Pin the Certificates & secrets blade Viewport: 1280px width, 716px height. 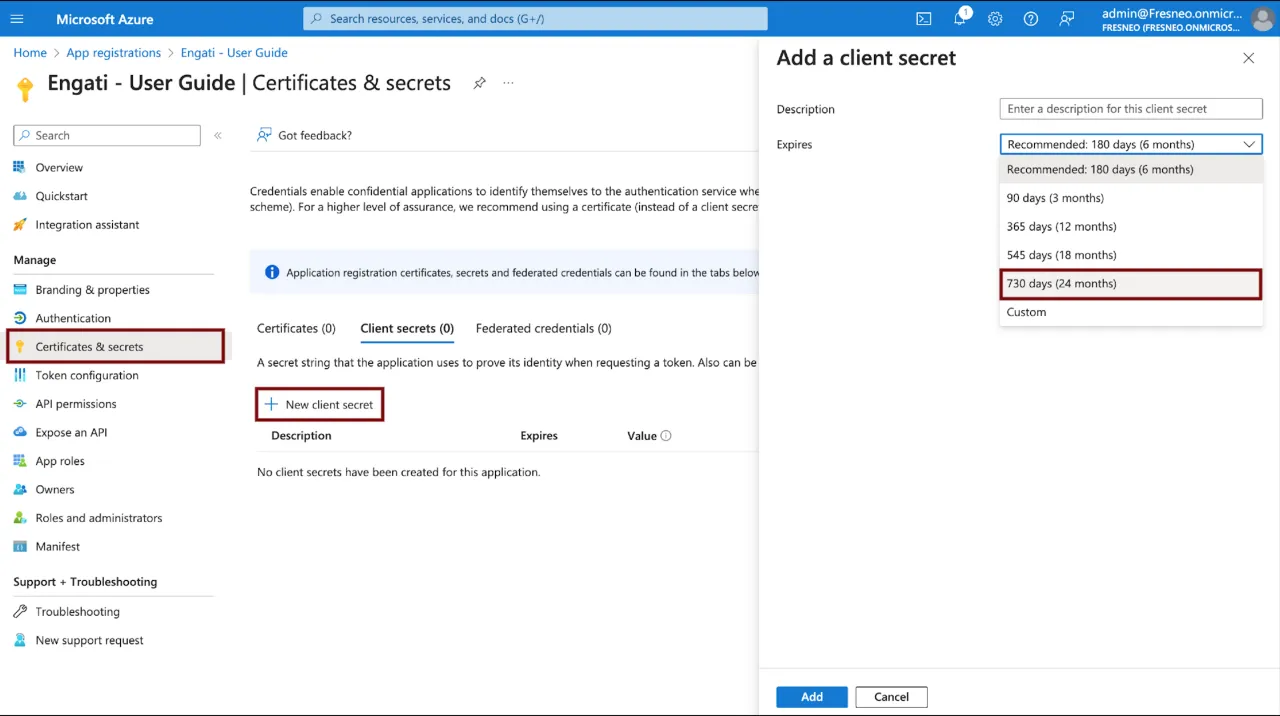coord(480,83)
